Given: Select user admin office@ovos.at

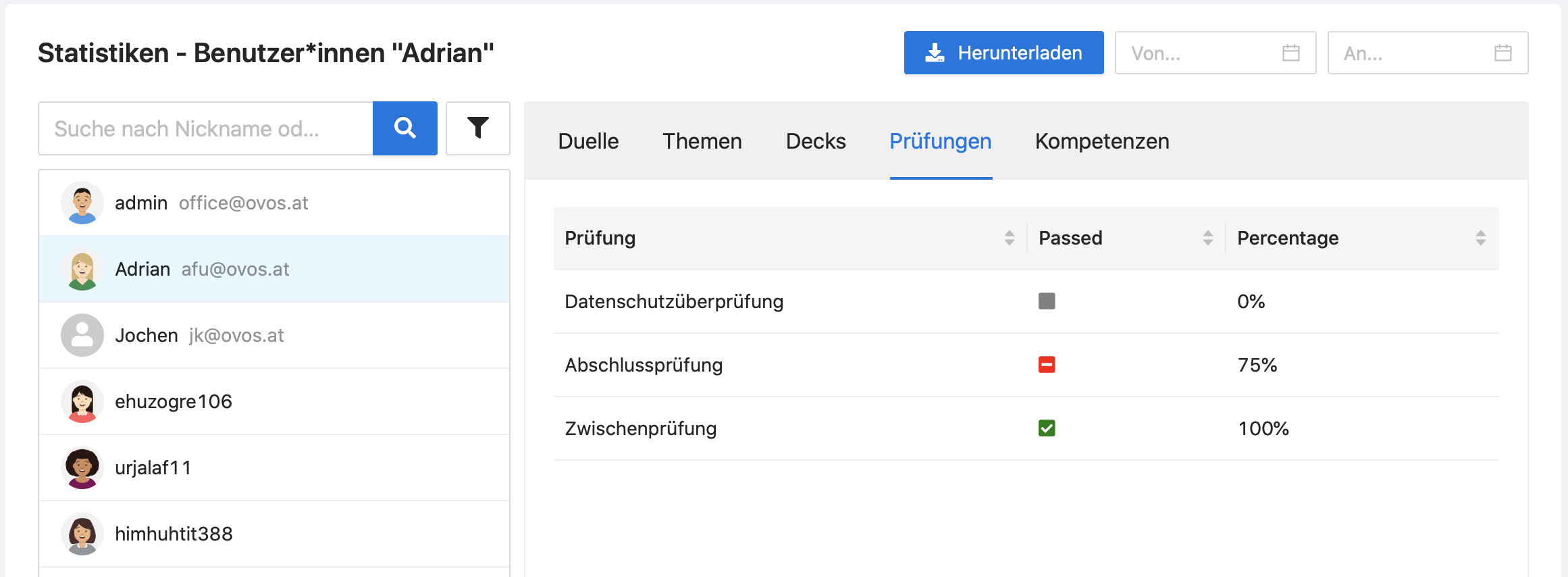Looking at the screenshot, I should pyautogui.click(x=274, y=203).
